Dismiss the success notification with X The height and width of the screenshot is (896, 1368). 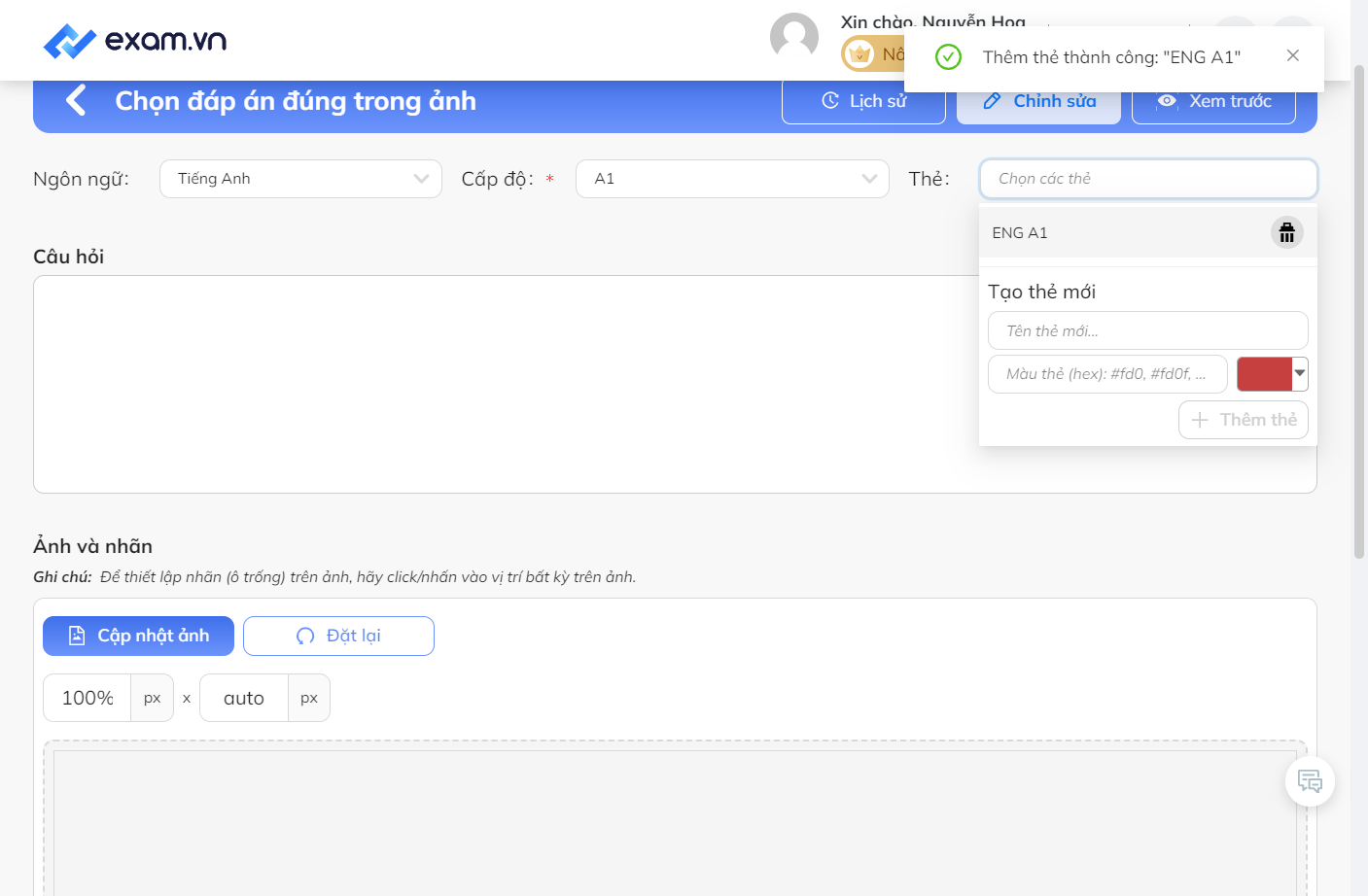pos(1293,55)
